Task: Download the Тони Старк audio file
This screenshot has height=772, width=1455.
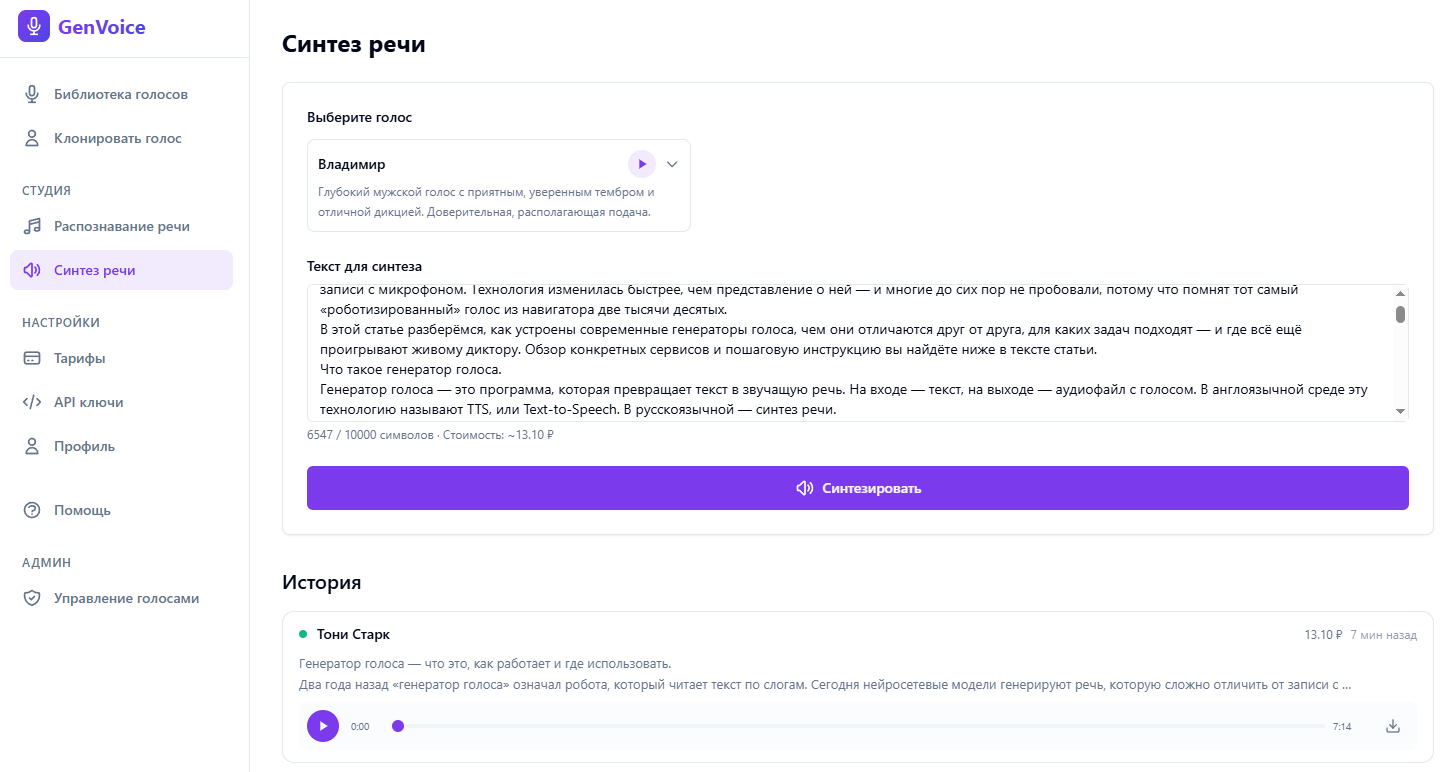Action: 1391,726
